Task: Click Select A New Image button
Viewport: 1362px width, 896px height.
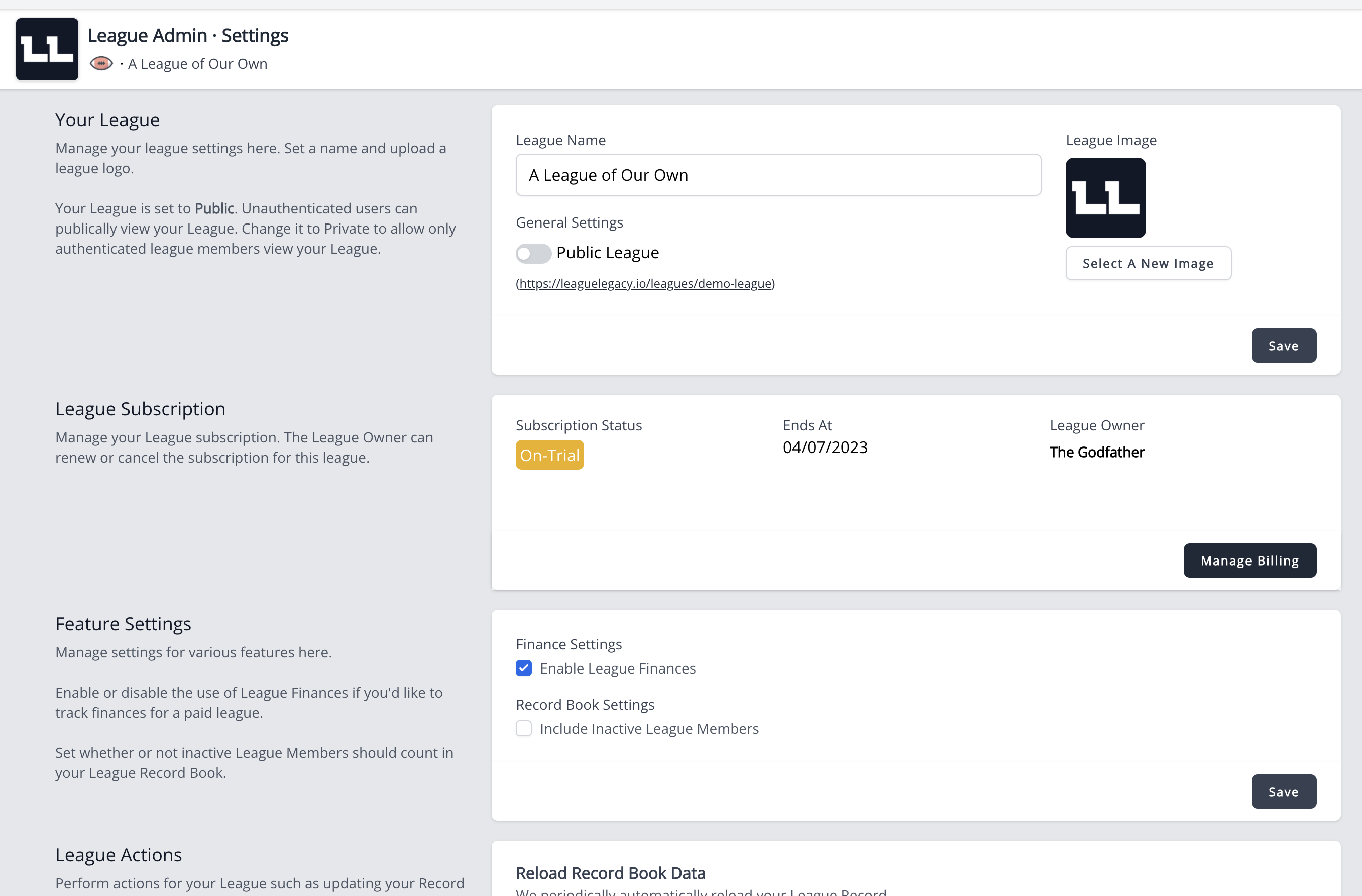Action: tap(1148, 263)
